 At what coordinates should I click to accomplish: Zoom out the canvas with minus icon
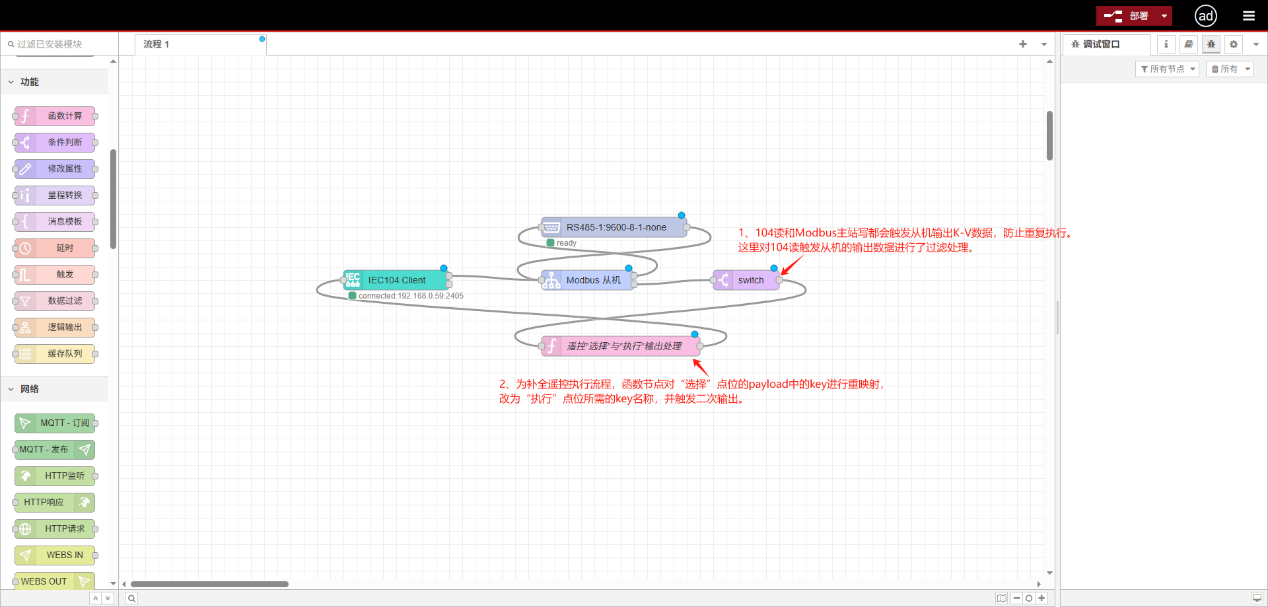[1015, 598]
